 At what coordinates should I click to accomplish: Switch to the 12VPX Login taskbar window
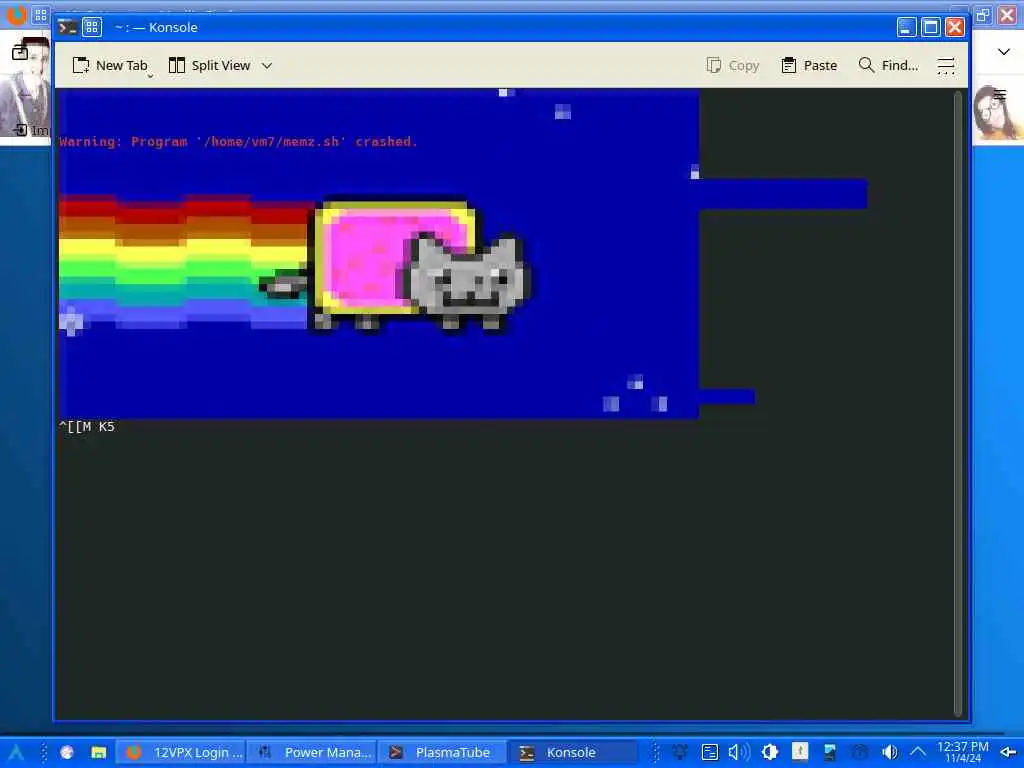(x=182, y=752)
